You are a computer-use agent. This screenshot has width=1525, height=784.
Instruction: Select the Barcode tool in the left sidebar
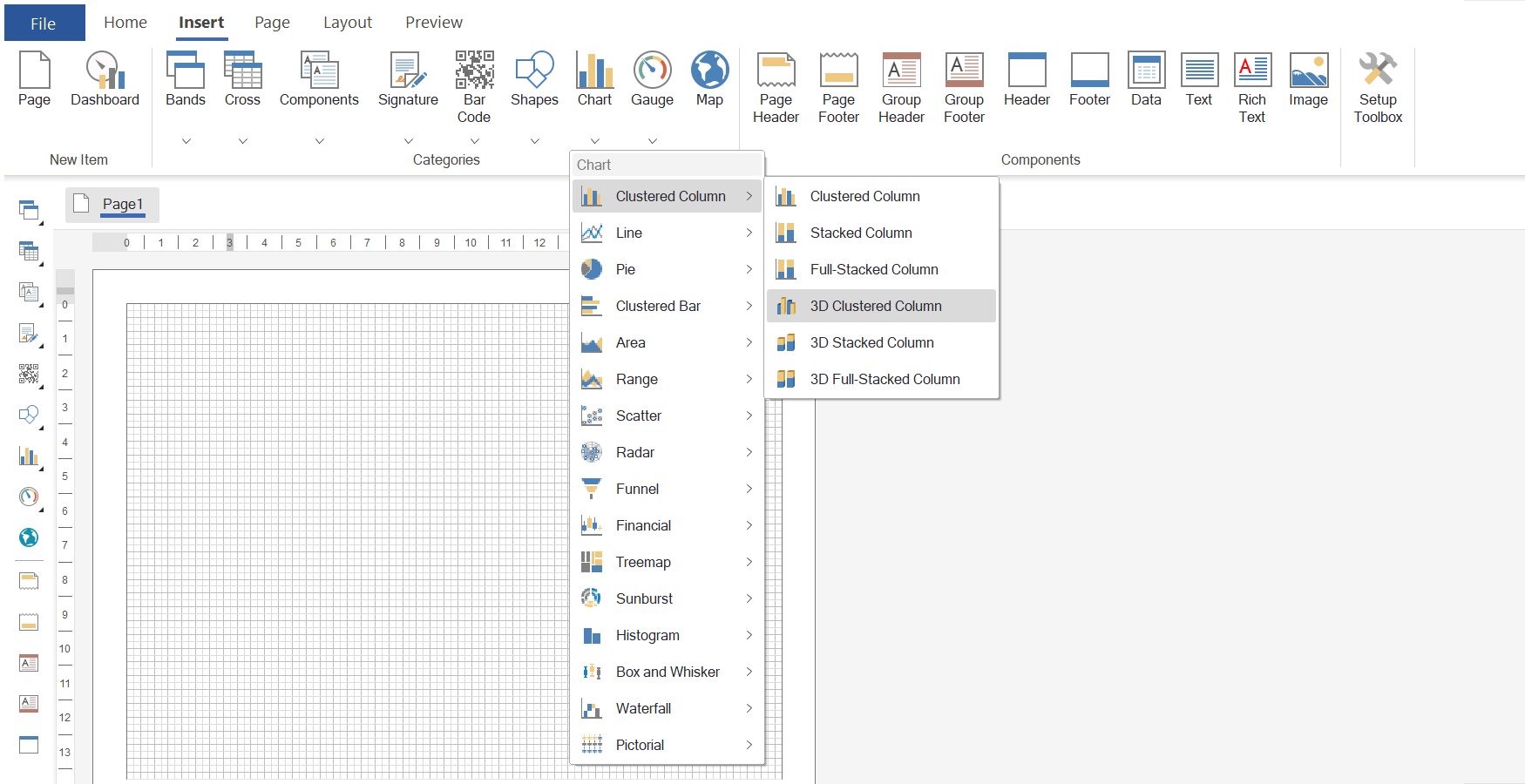[x=29, y=375]
